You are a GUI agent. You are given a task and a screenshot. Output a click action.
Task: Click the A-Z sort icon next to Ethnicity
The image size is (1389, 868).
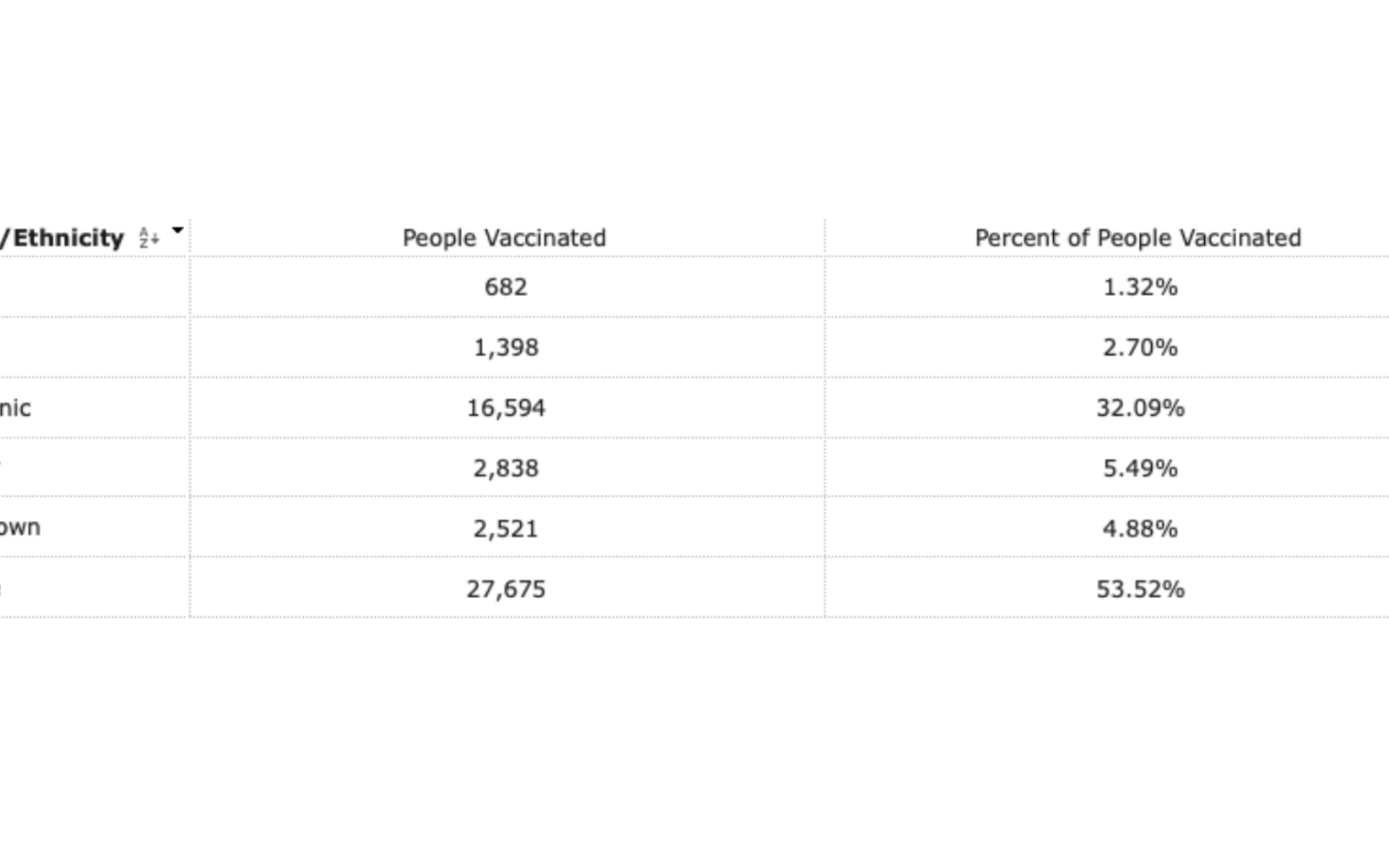tap(147, 236)
